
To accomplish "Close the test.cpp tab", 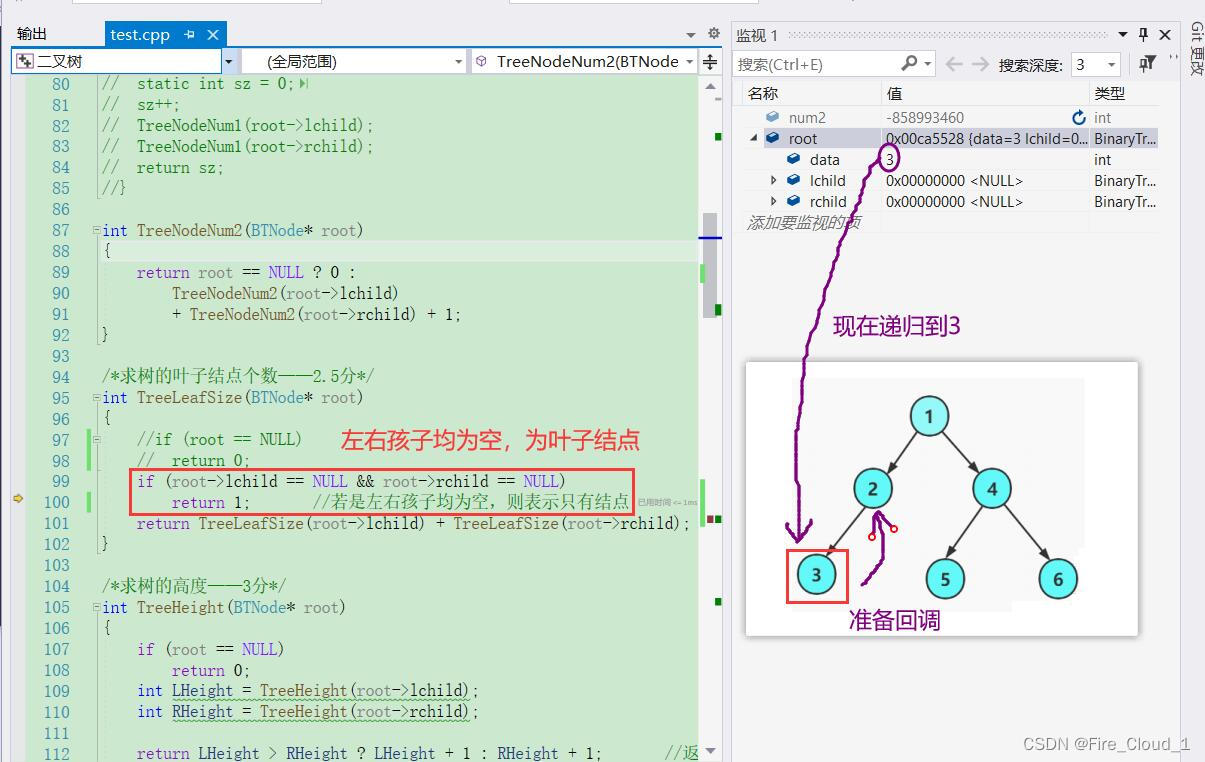I will pos(212,35).
